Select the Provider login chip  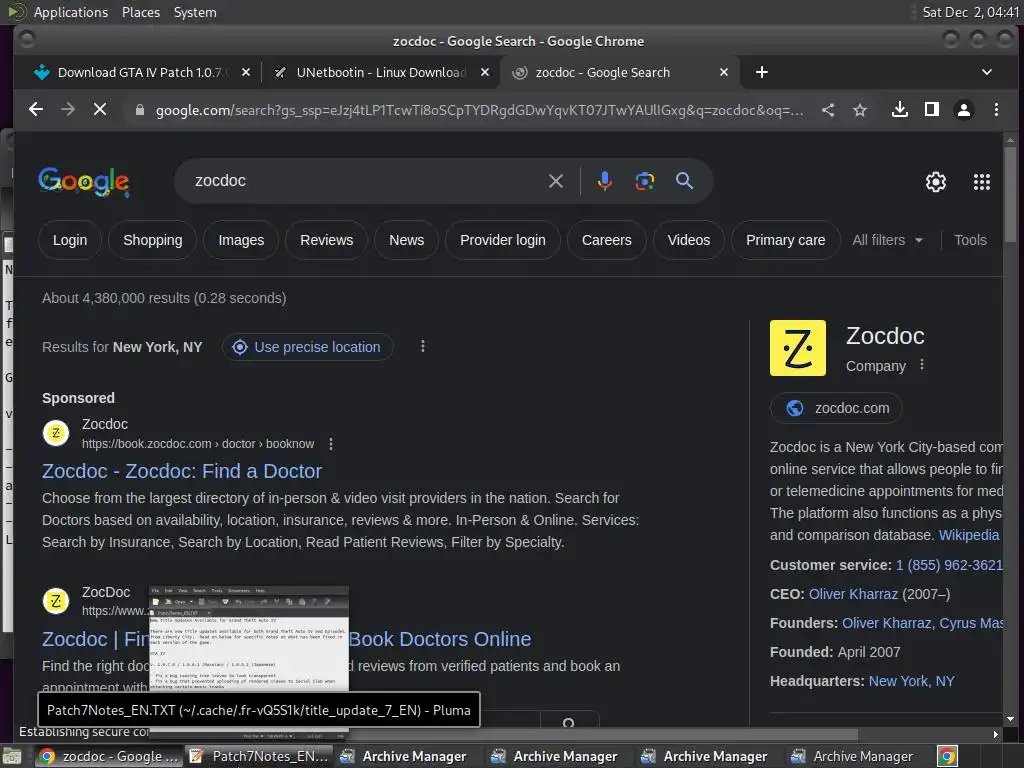503,240
